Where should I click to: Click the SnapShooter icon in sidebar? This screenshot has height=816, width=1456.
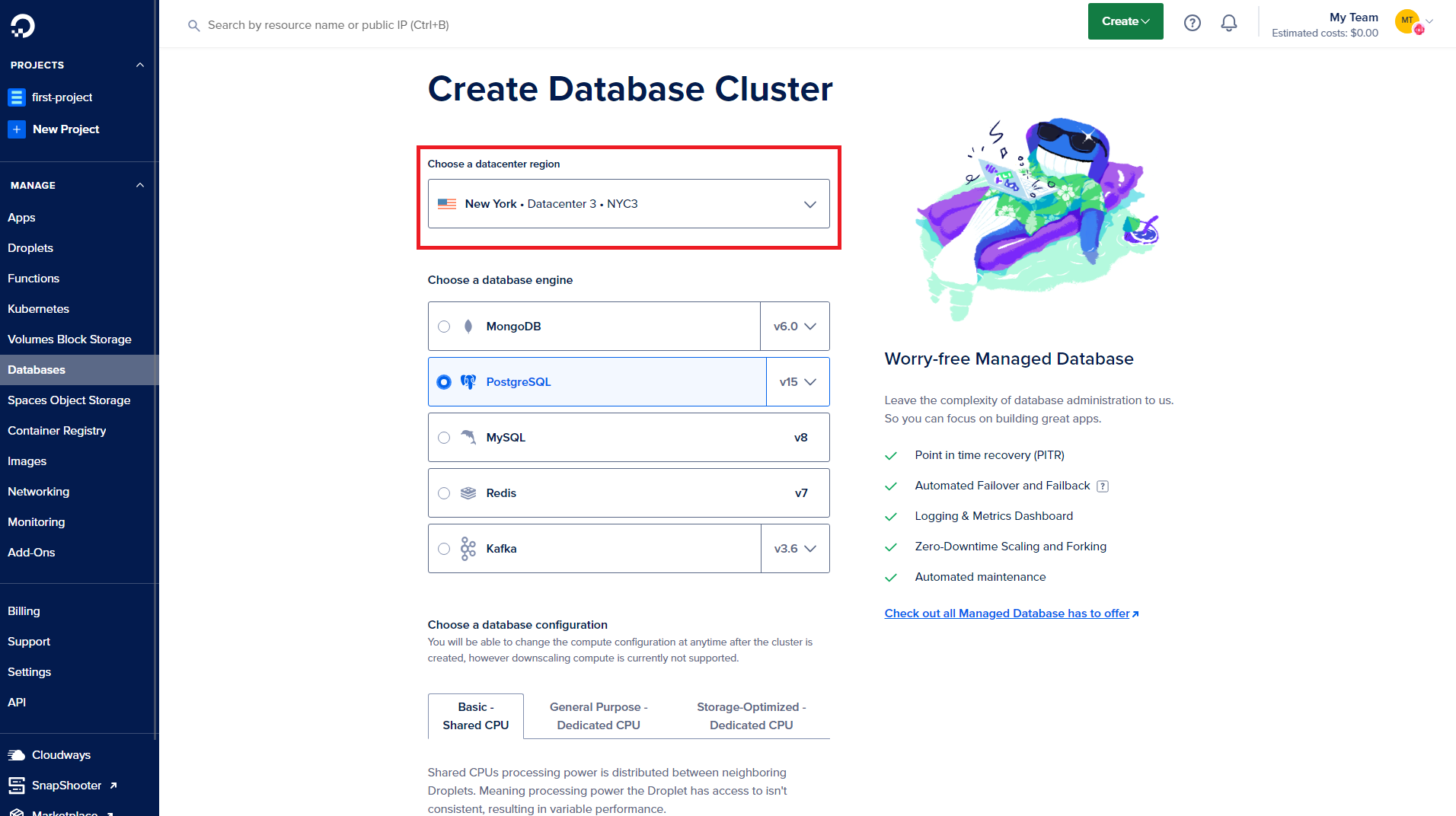click(x=16, y=786)
